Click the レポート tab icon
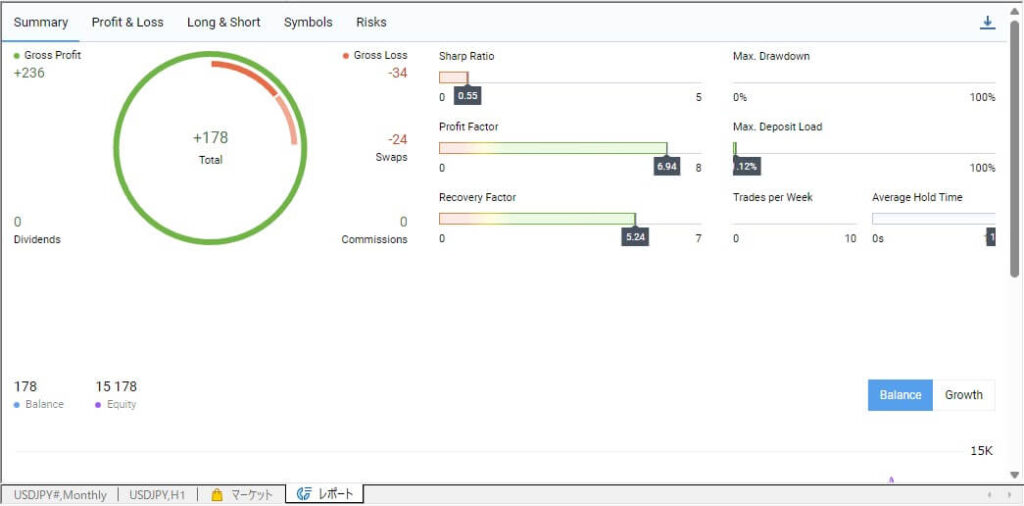 (304, 495)
